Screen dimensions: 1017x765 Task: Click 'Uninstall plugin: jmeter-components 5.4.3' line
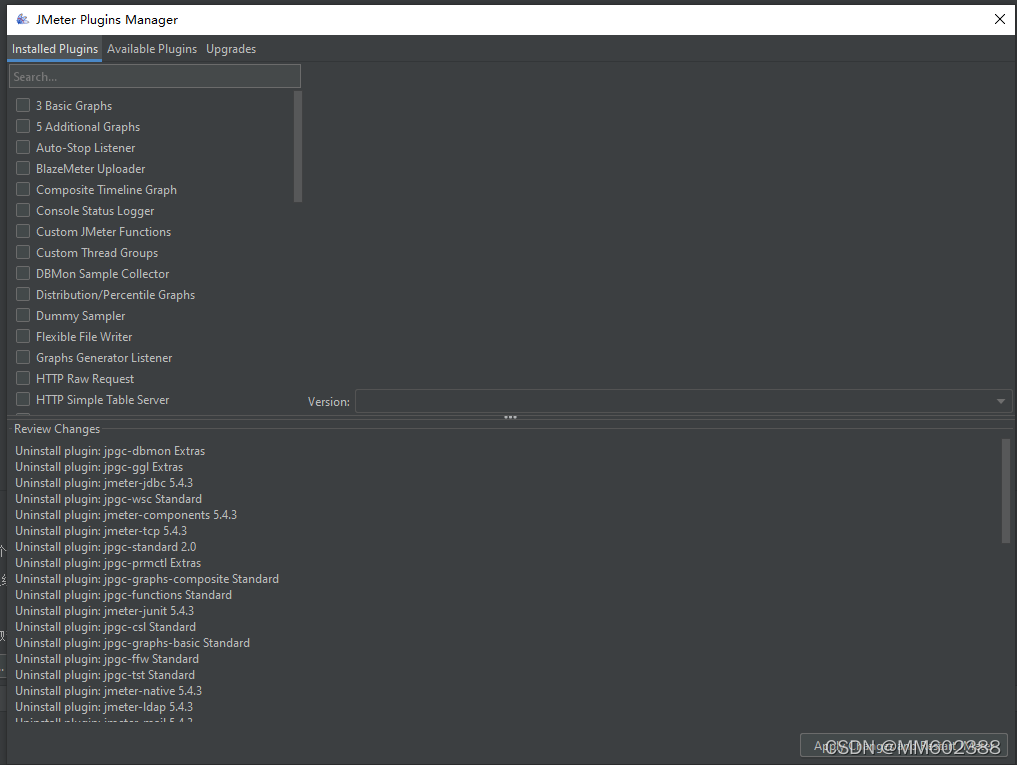pos(126,515)
